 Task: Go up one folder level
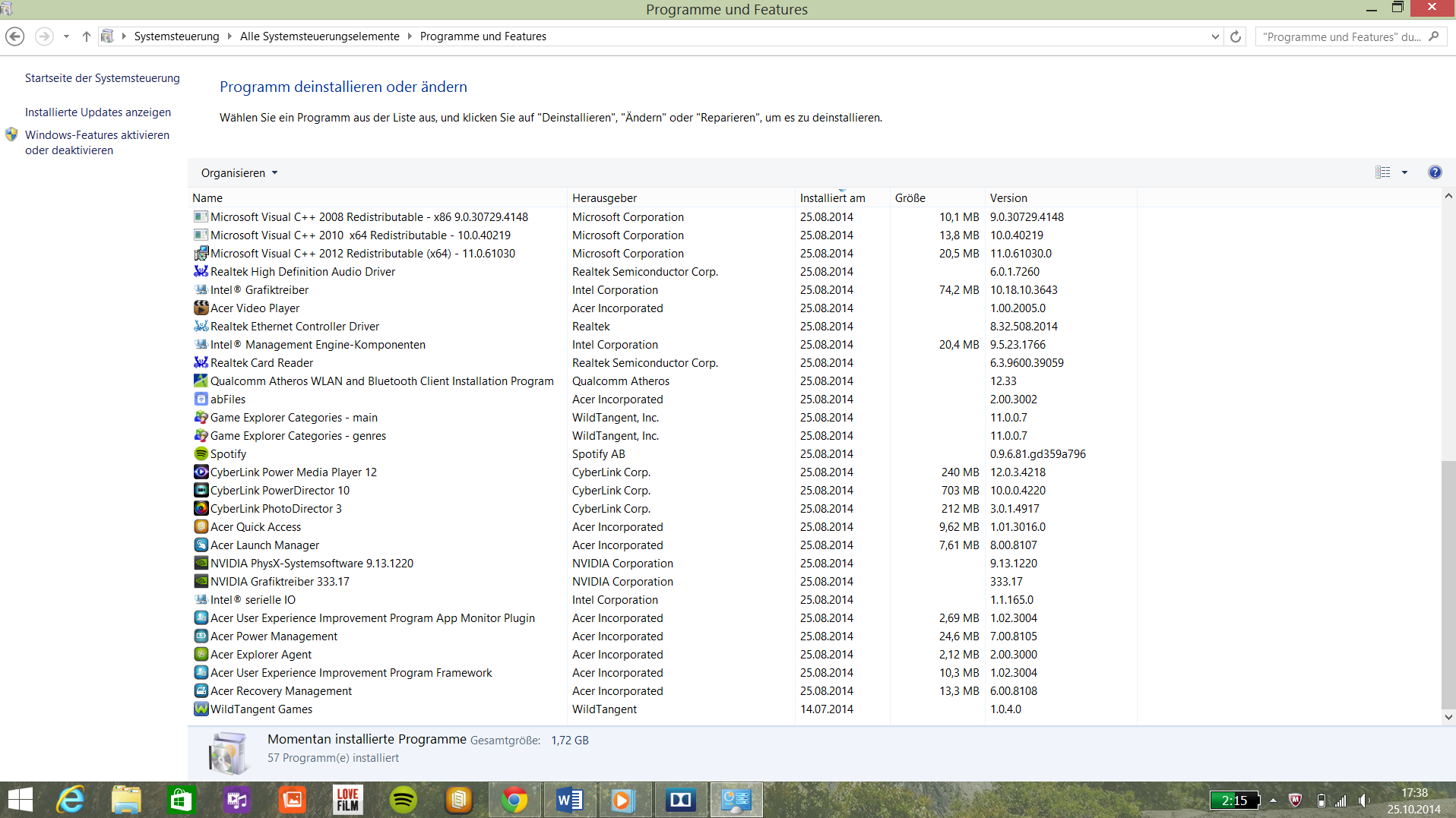point(87,36)
